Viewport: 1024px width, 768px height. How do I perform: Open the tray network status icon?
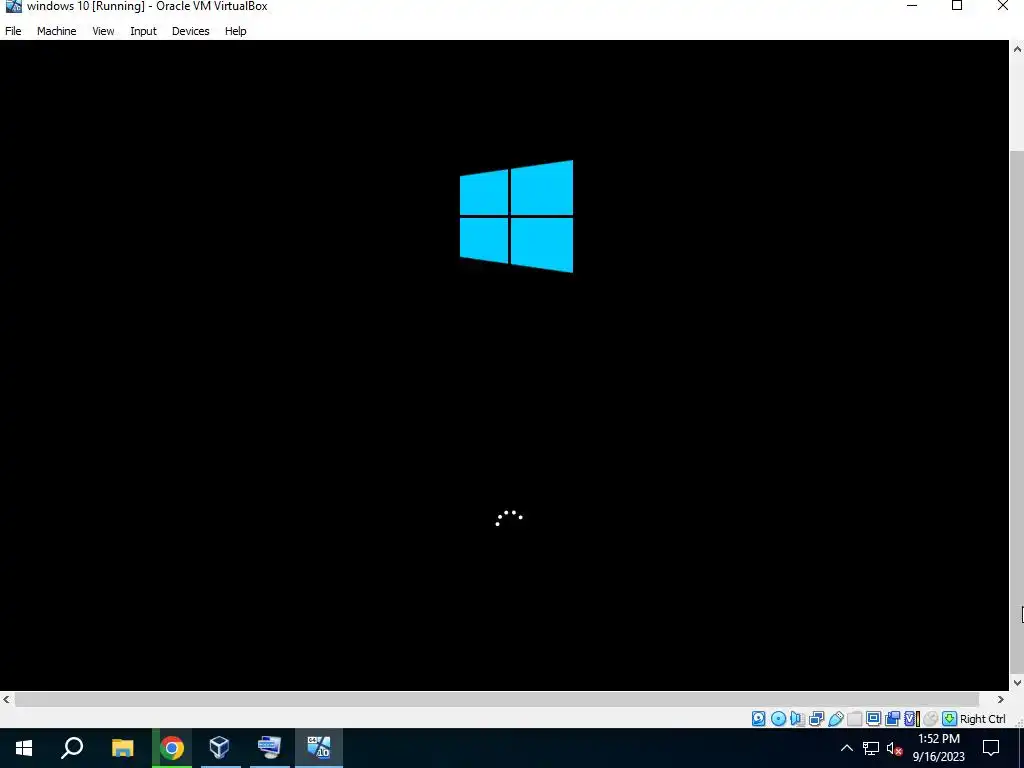871,748
